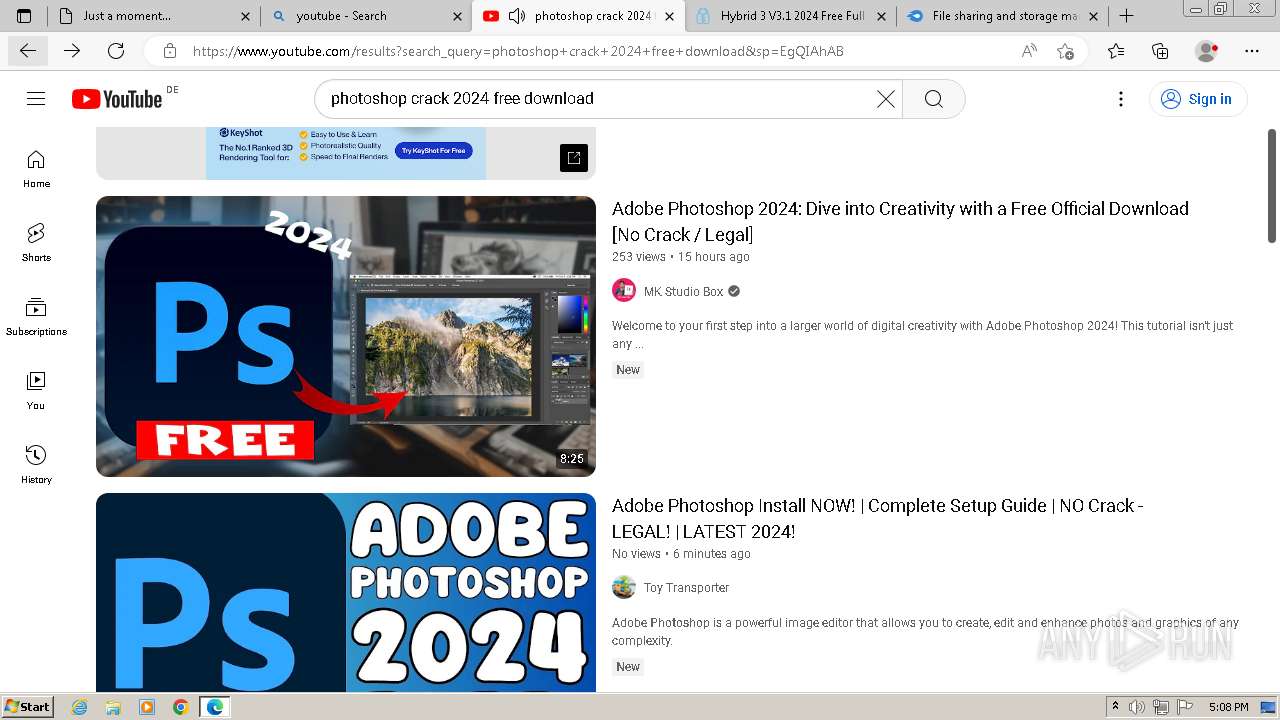Viewport: 1280px width, 720px height.
Task: Open the Collections icon
Action: [x=1160, y=51]
